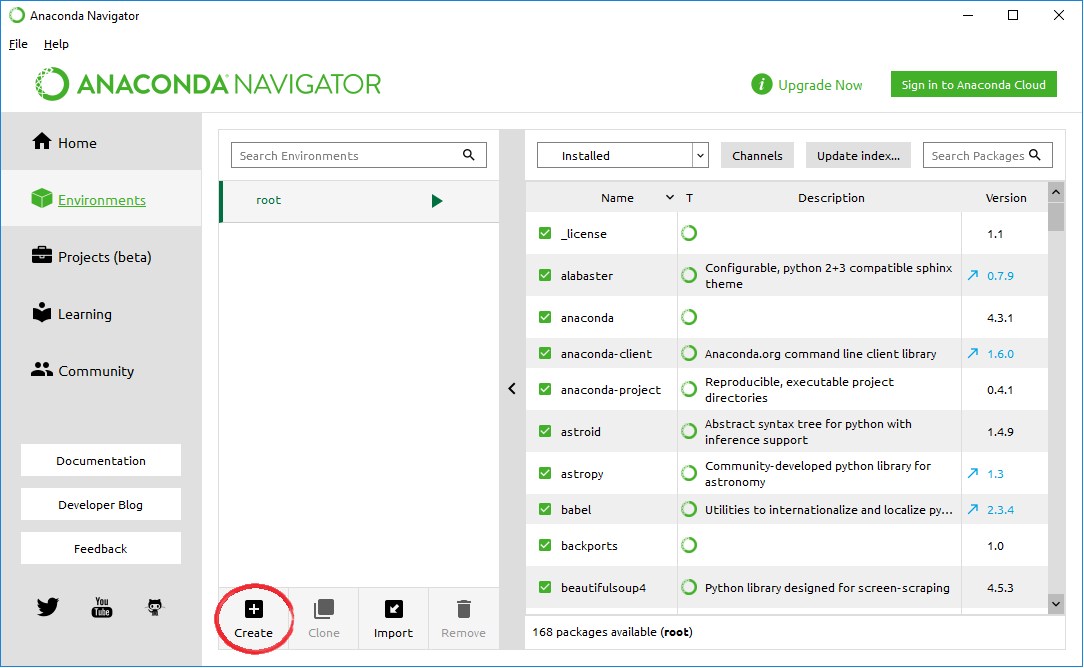Click the green play arrow beside root
The width and height of the screenshot is (1084, 668).
pos(437,201)
